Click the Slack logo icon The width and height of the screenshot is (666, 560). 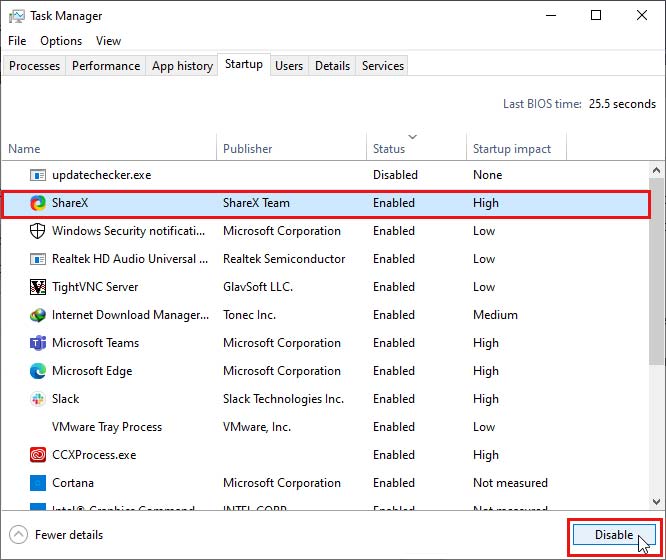(38, 399)
